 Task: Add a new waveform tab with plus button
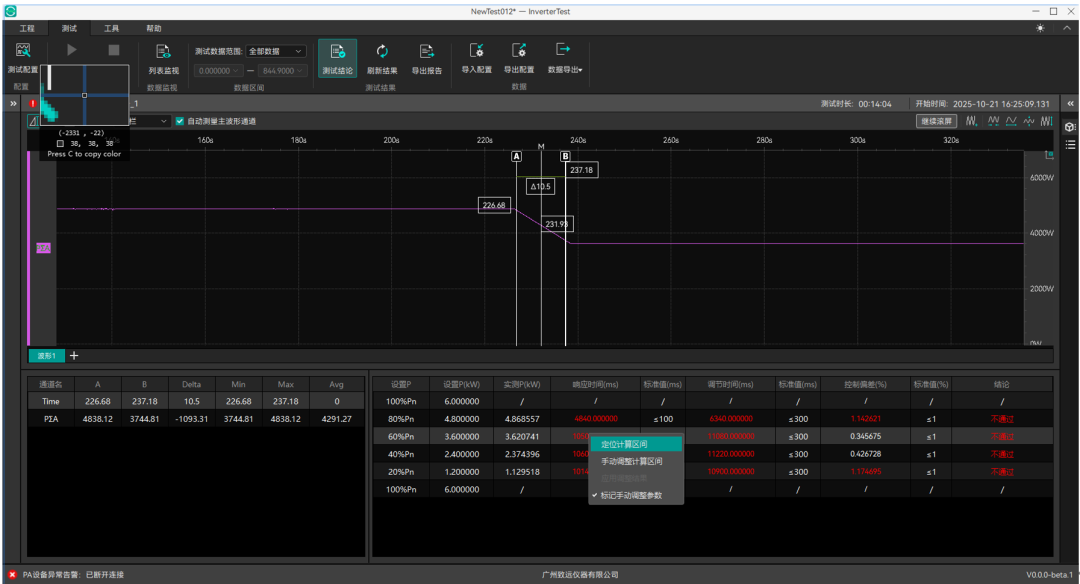pos(74,356)
